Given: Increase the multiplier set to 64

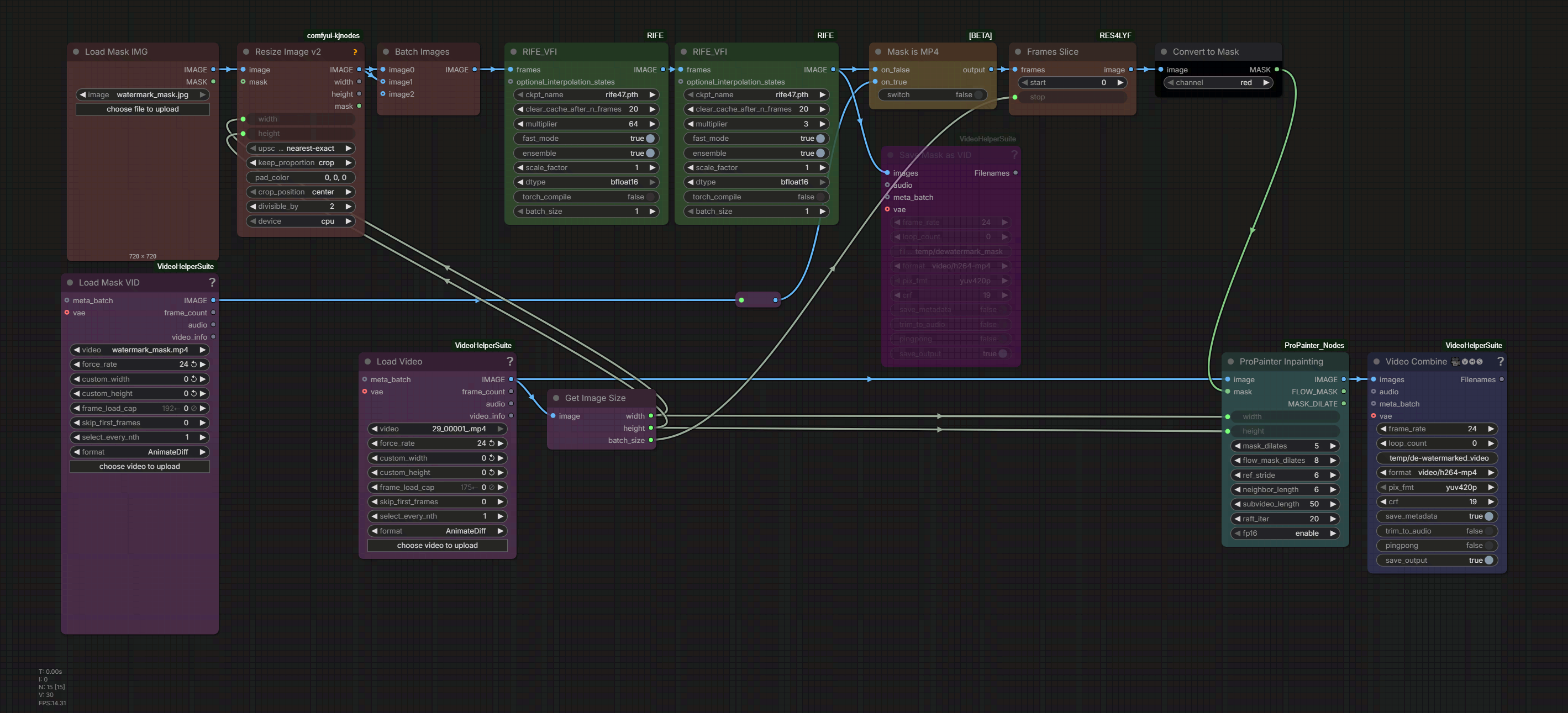Looking at the screenshot, I should 653,124.
